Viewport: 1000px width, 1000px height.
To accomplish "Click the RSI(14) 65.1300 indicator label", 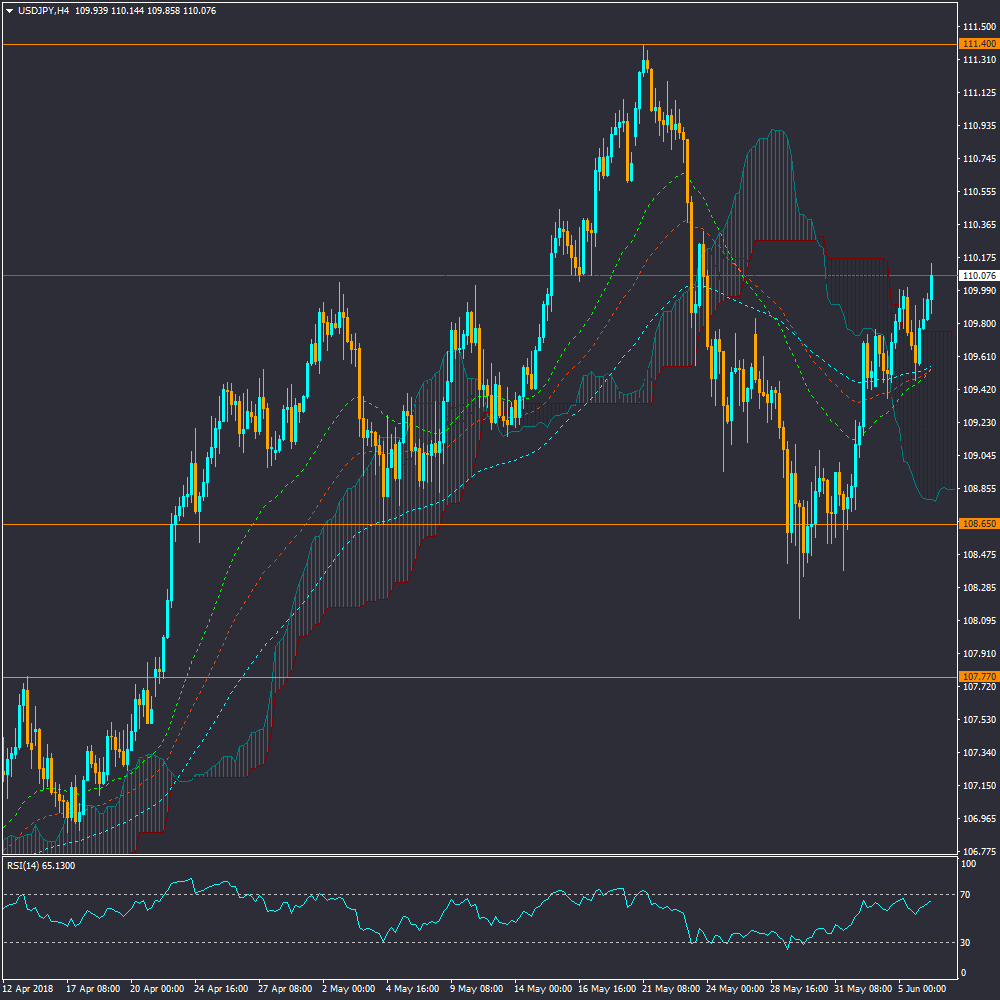I will [x=41, y=865].
